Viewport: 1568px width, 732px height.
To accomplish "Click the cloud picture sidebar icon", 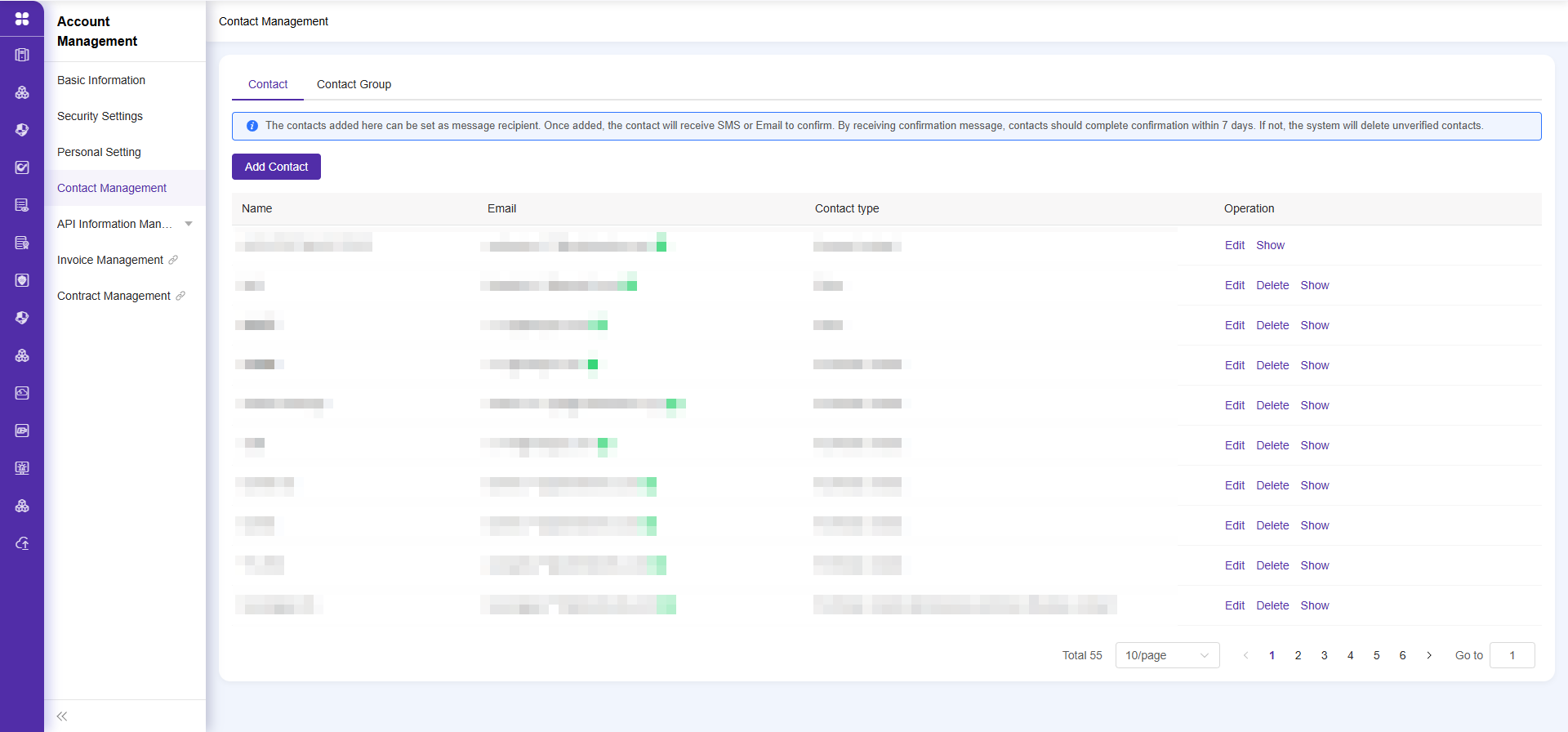I will 22,393.
